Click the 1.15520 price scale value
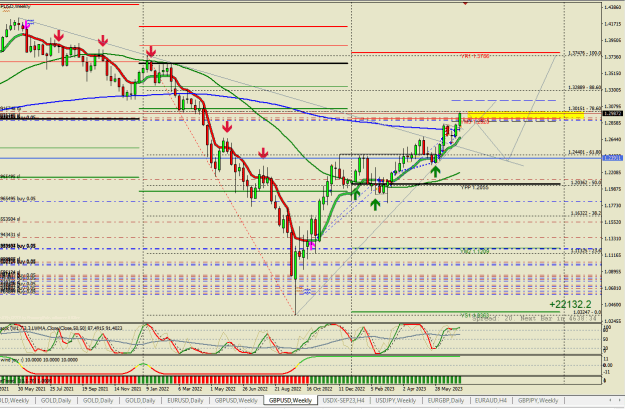 (613, 222)
